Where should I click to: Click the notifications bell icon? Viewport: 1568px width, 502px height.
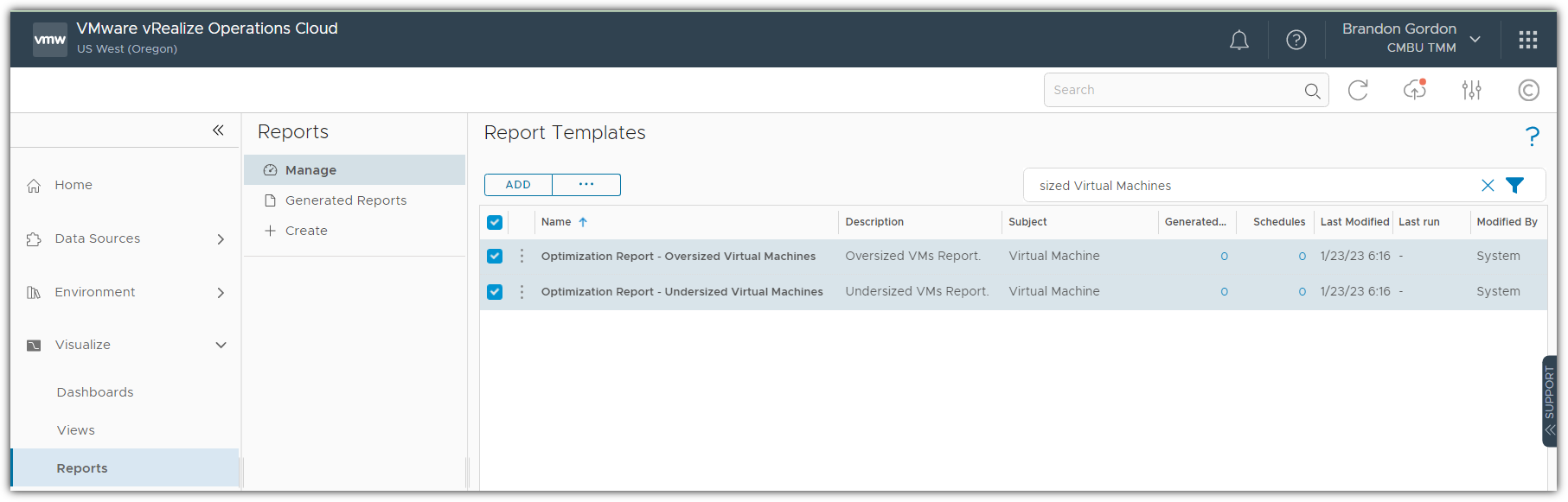[x=1238, y=40]
